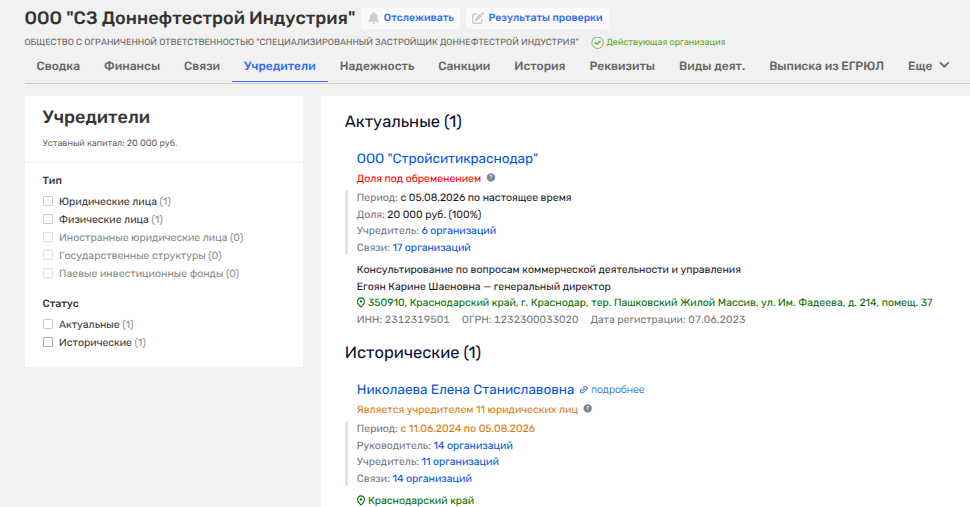
Task: Open Учредитель 11 организаций link
Action: point(460,462)
